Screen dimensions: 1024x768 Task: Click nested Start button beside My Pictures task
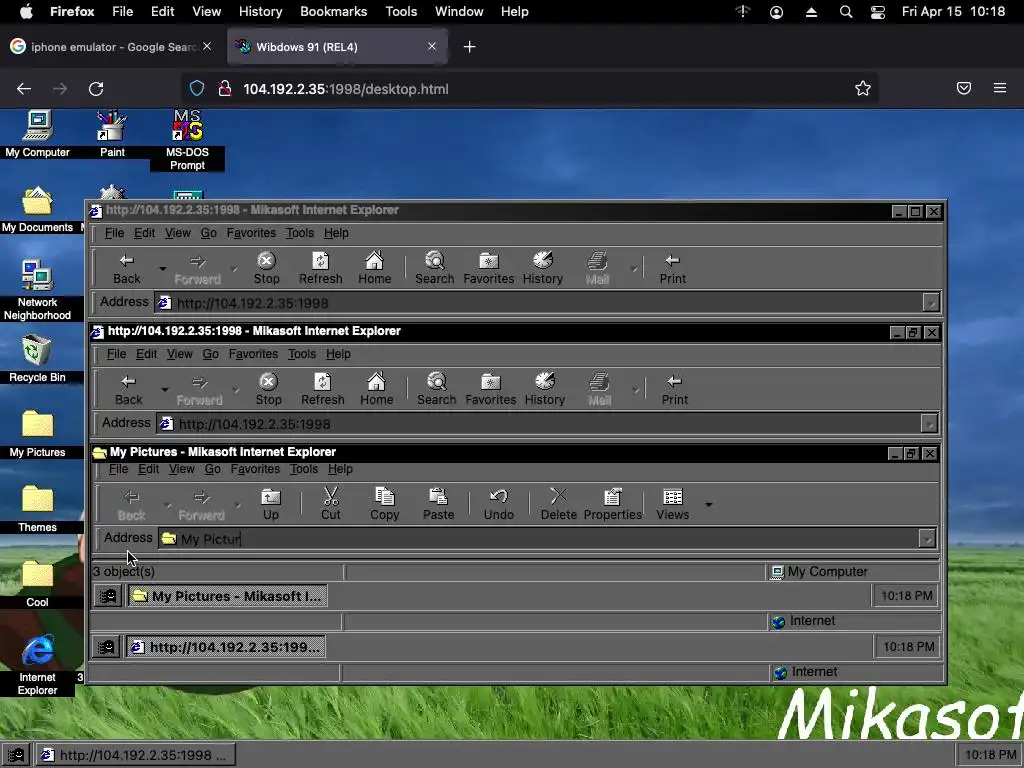108,596
